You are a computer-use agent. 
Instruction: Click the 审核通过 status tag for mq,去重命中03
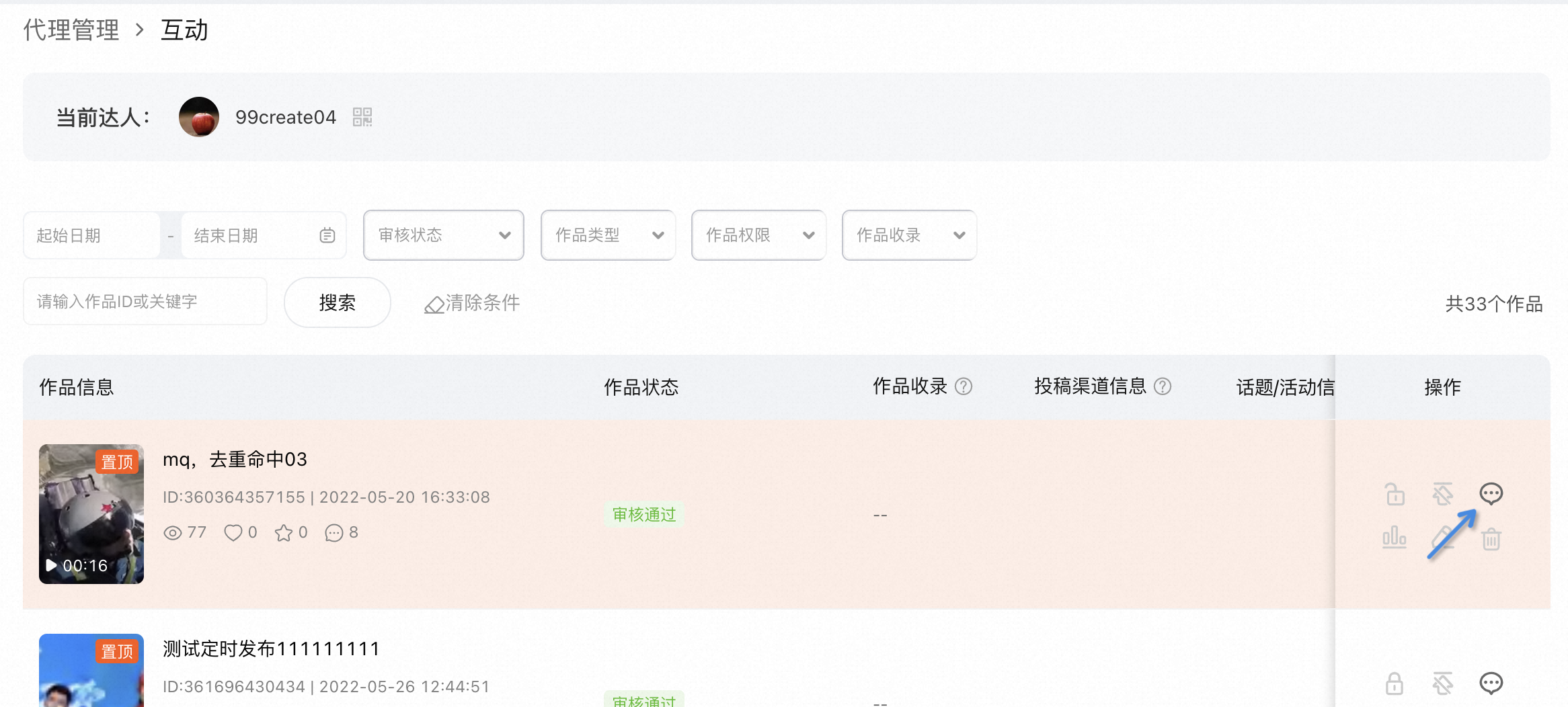click(644, 515)
